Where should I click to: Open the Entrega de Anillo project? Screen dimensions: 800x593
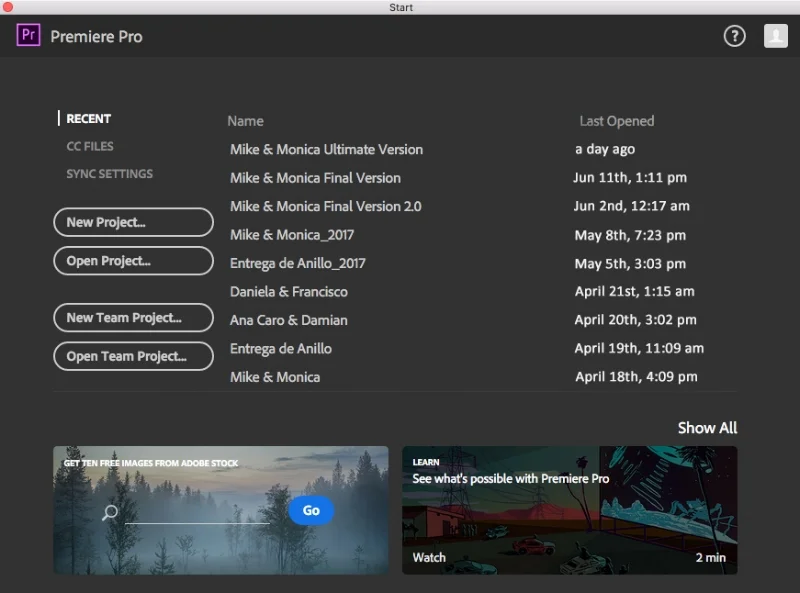coord(281,349)
